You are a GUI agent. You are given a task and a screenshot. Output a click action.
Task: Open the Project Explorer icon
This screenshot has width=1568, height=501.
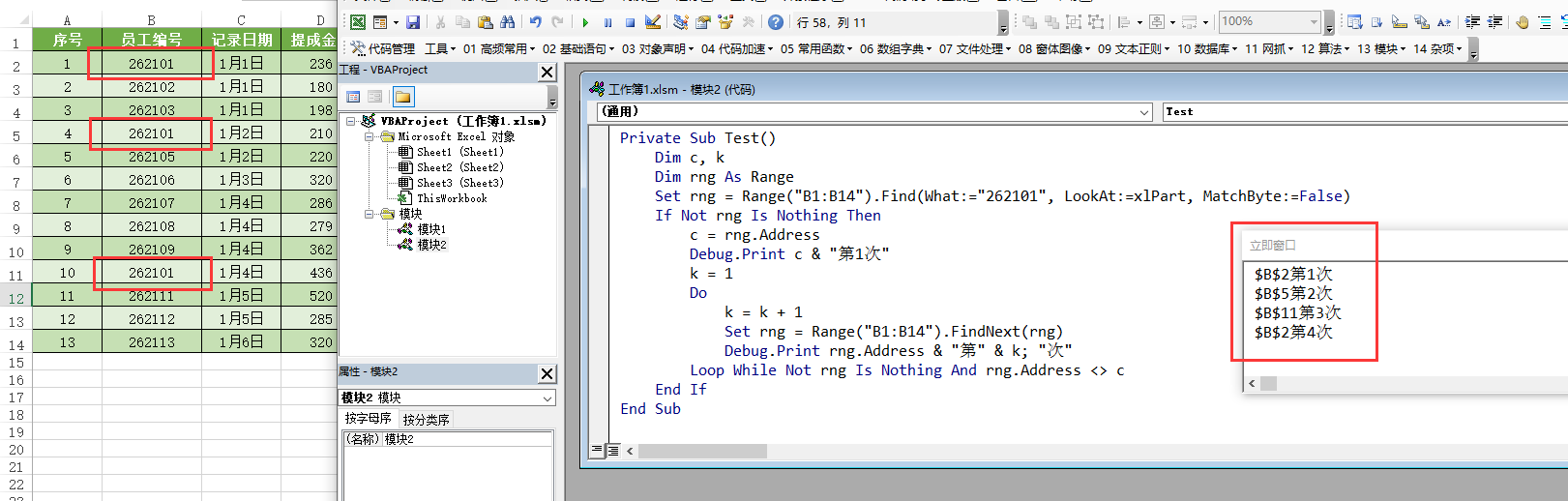[x=681, y=22]
